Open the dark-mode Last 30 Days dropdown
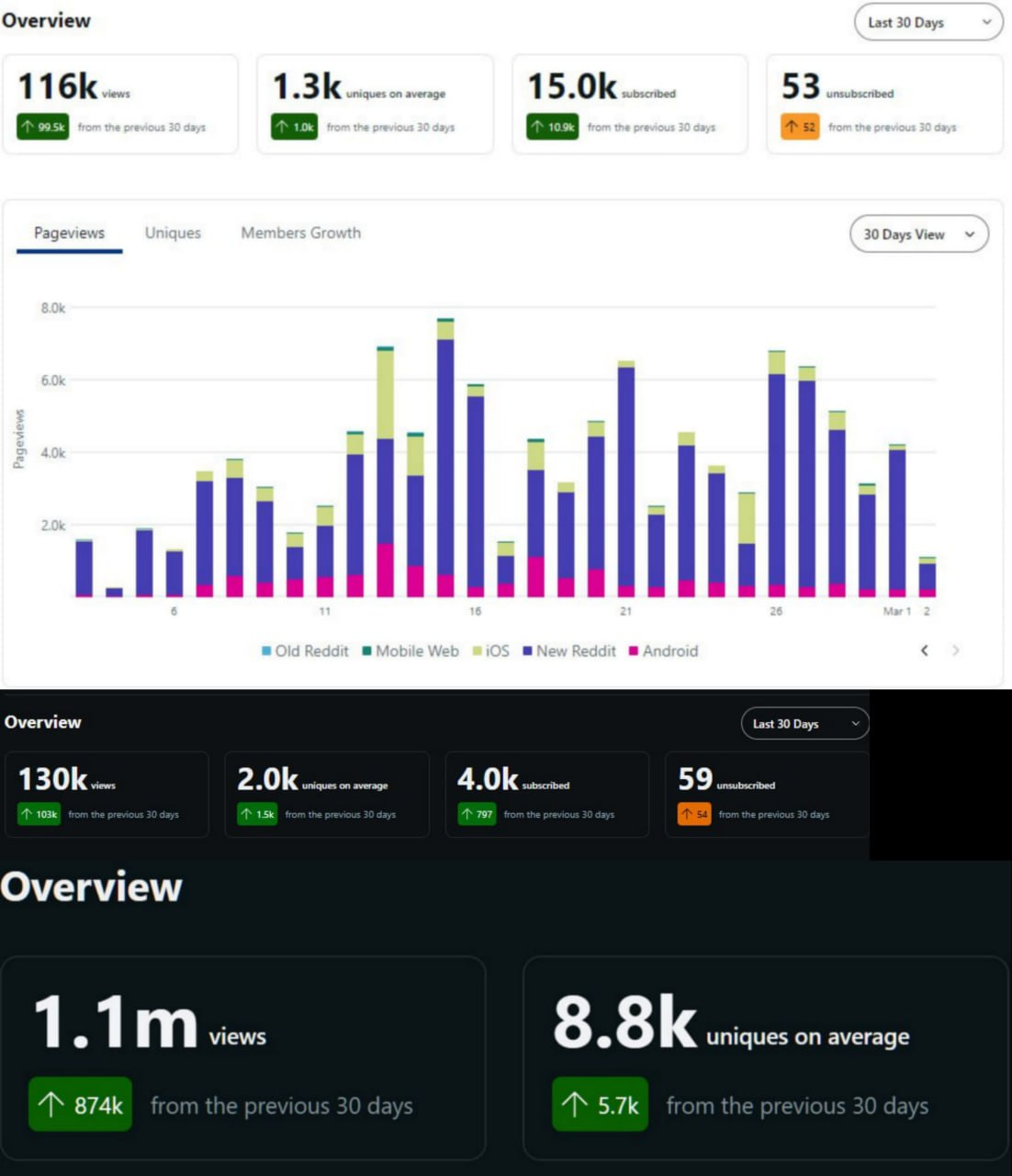This screenshot has width=1012, height=1176. 804,724
